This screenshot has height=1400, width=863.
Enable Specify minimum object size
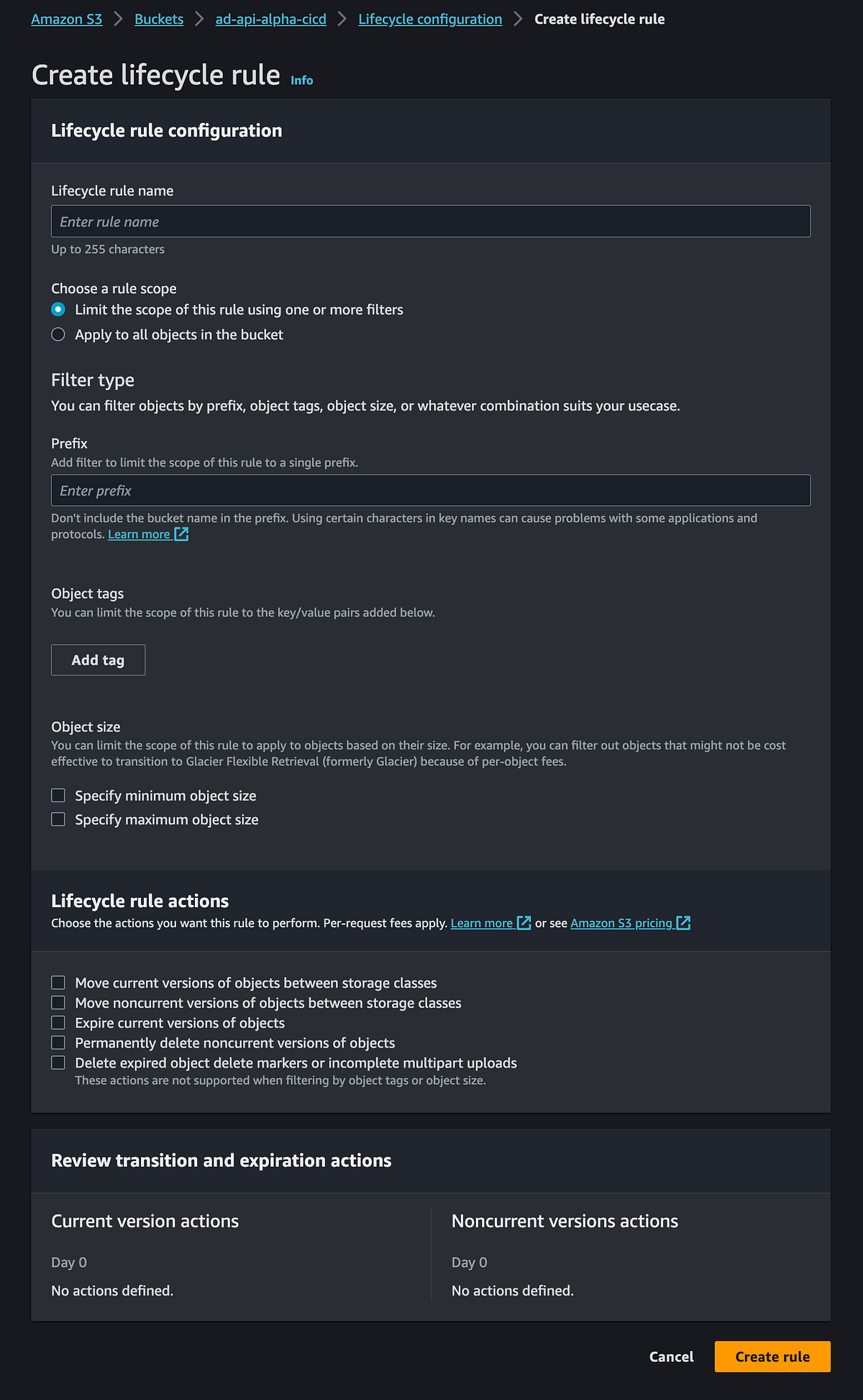58,795
